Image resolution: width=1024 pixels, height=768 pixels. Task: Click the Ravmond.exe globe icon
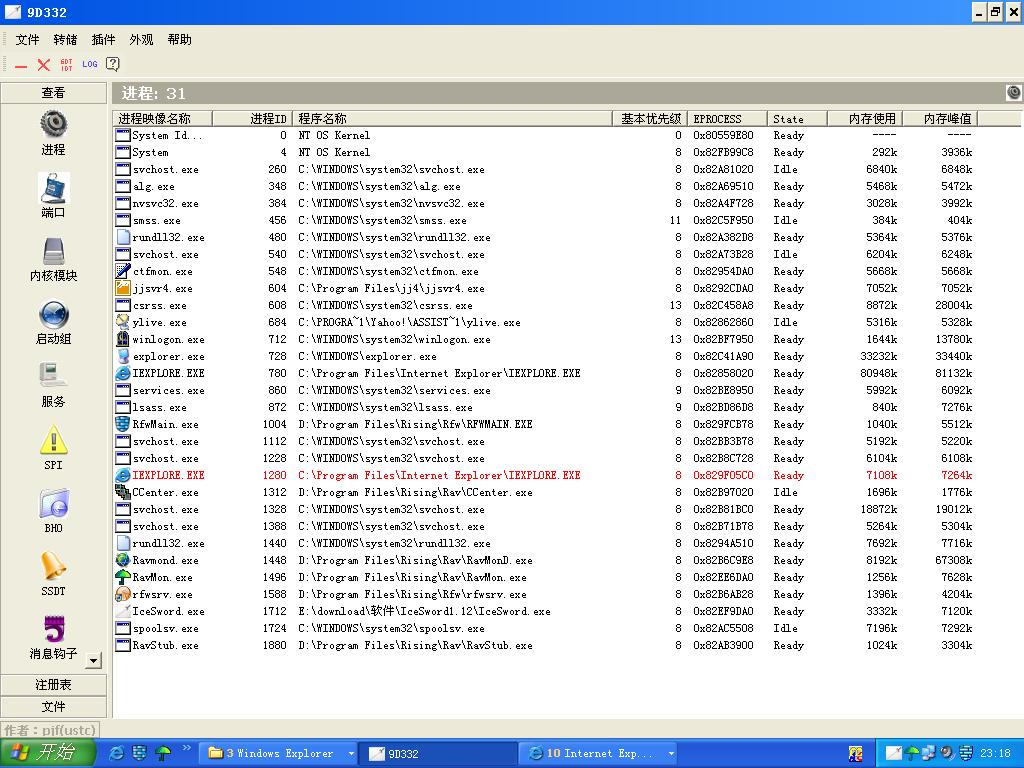pyautogui.click(x=123, y=560)
